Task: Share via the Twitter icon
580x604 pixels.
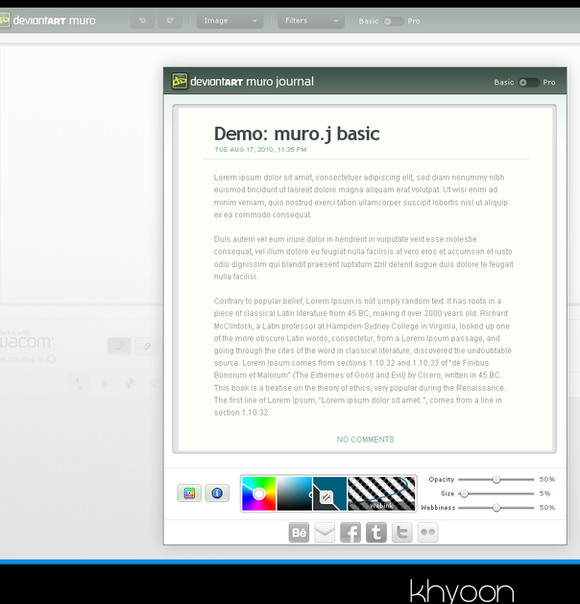Action: (402, 533)
